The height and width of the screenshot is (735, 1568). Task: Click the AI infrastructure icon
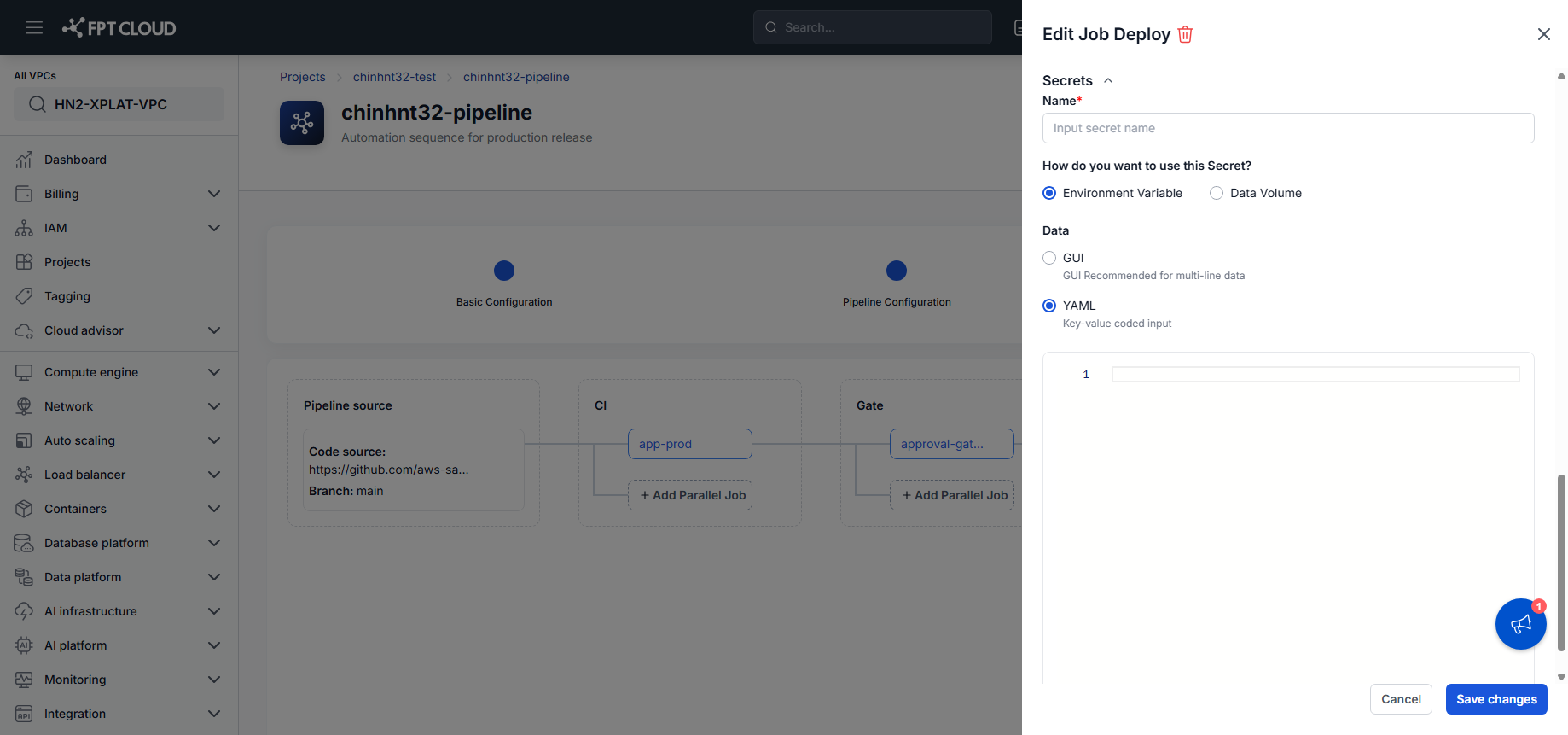24,611
